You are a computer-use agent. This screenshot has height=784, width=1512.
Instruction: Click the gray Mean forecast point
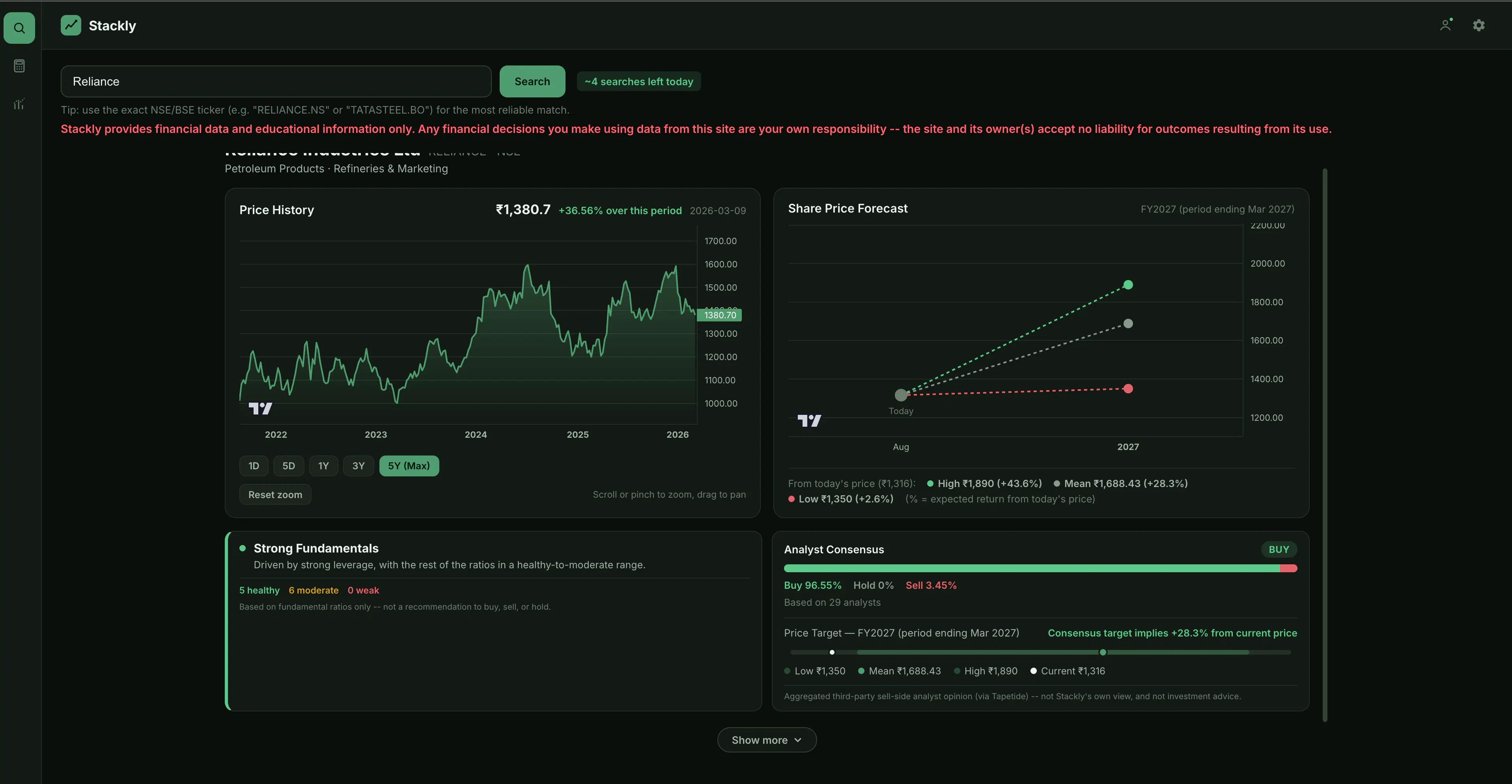click(x=1128, y=323)
